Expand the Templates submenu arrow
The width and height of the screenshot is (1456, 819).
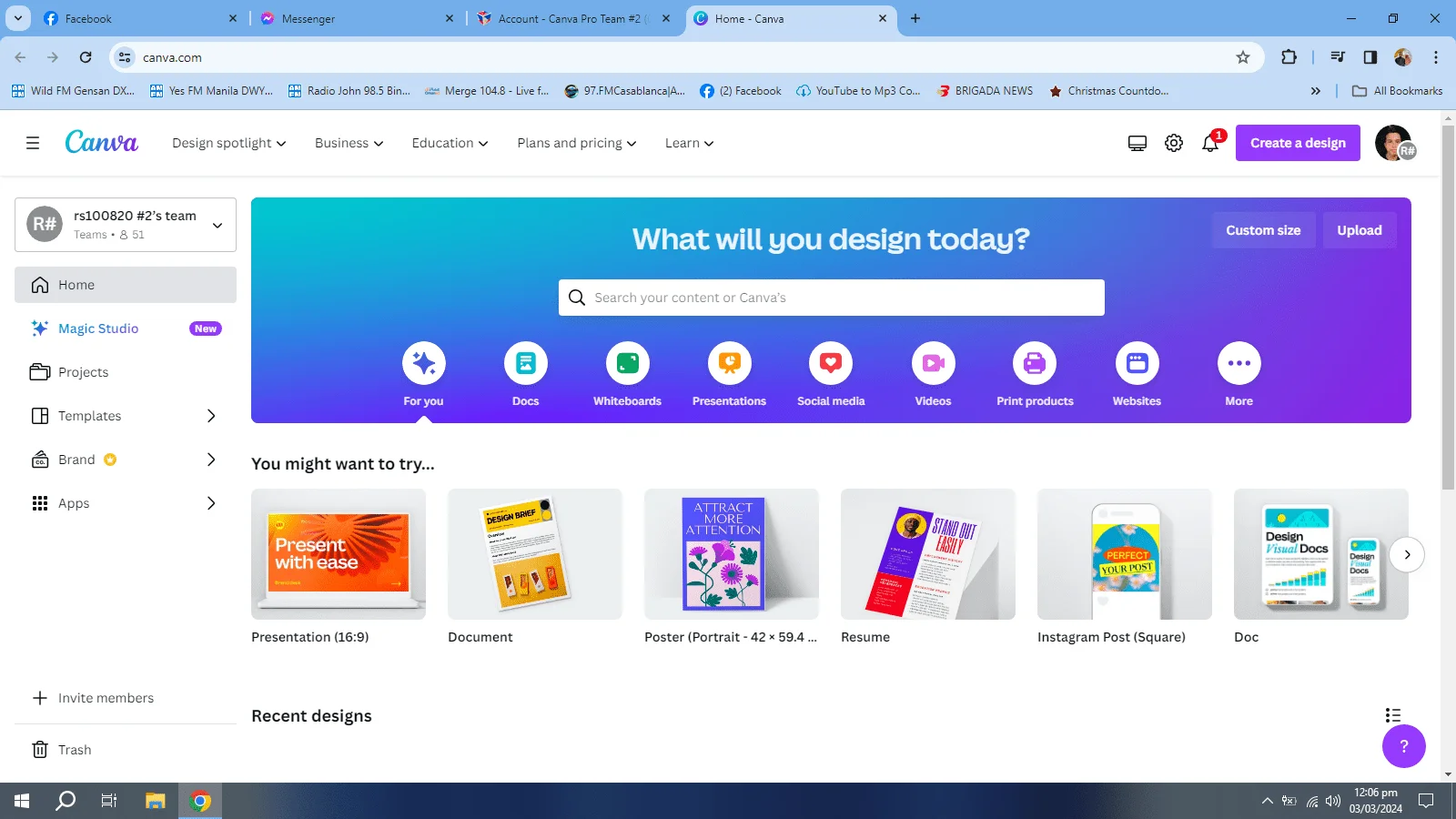pos(211,416)
